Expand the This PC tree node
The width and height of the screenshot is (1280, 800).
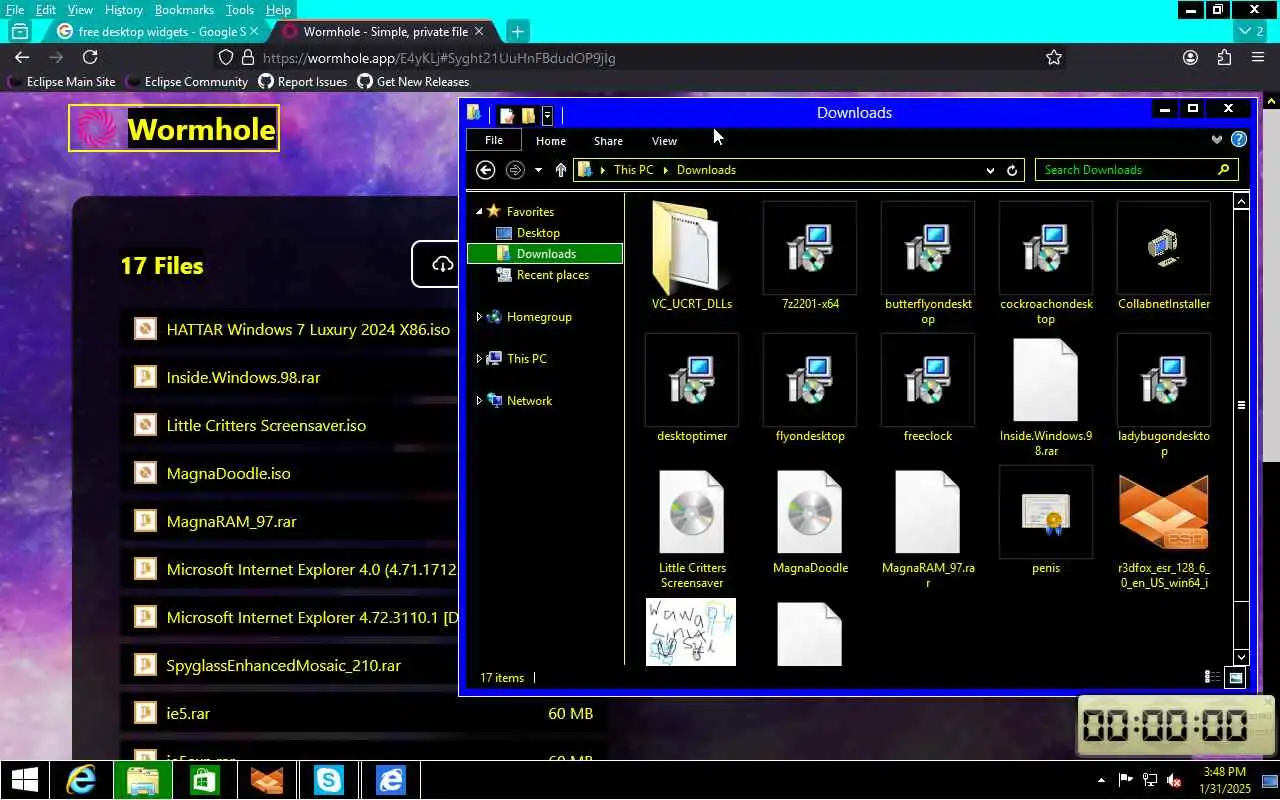(479, 359)
